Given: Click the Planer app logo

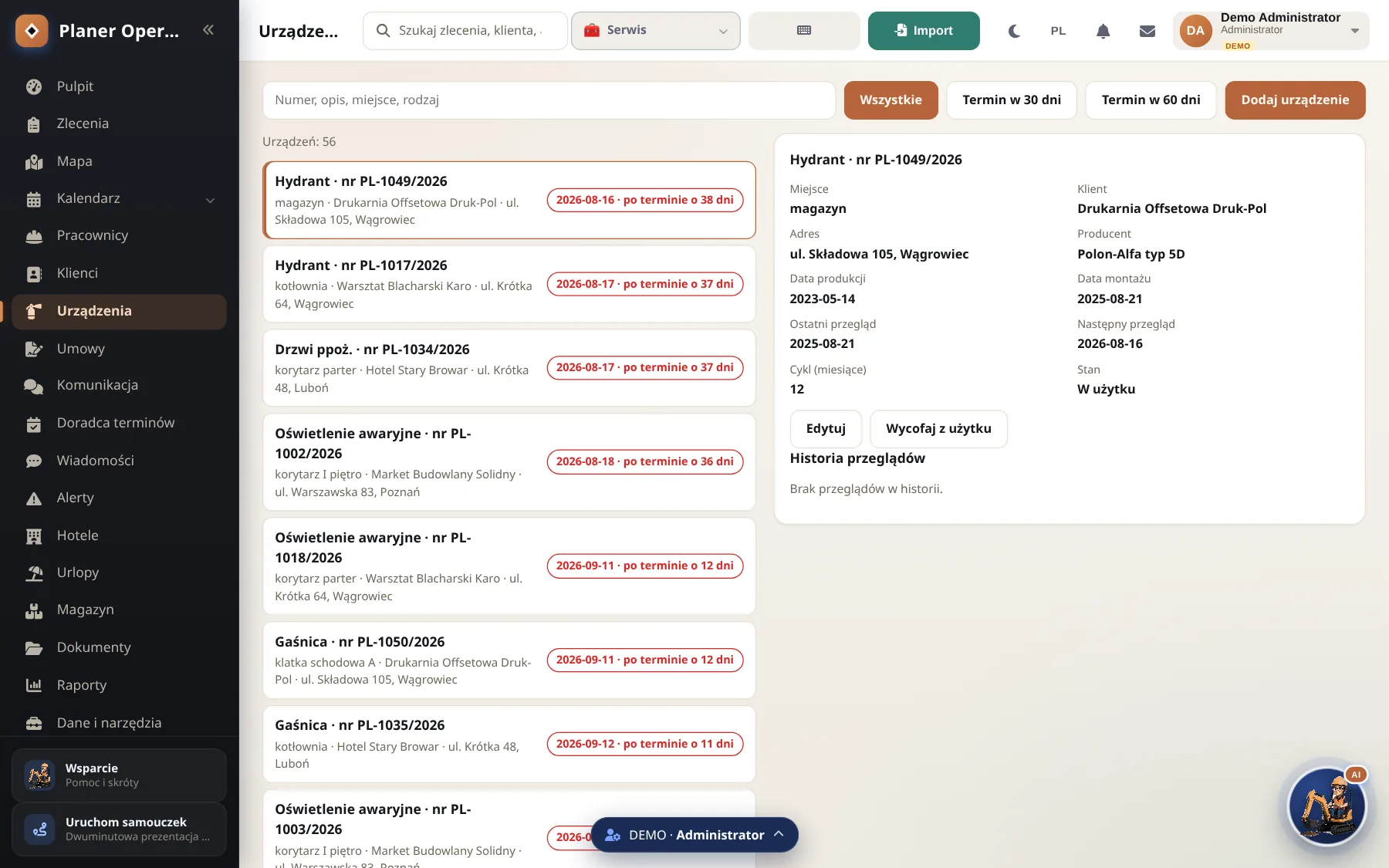Looking at the screenshot, I should click(x=32, y=31).
